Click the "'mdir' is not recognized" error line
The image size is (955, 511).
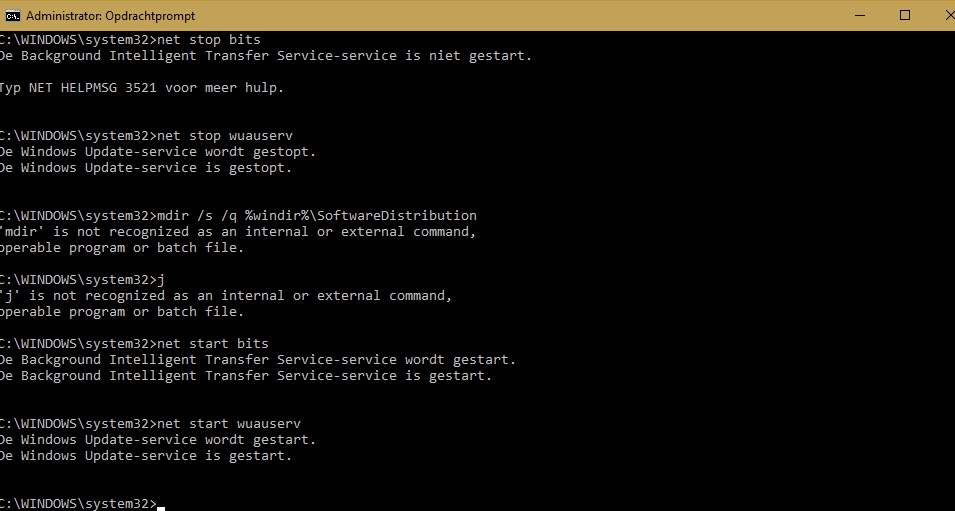(x=238, y=231)
